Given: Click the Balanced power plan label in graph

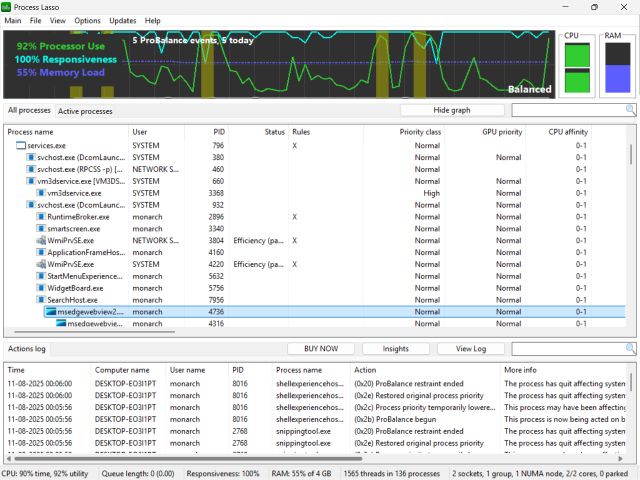Looking at the screenshot, I should [529, 89].
